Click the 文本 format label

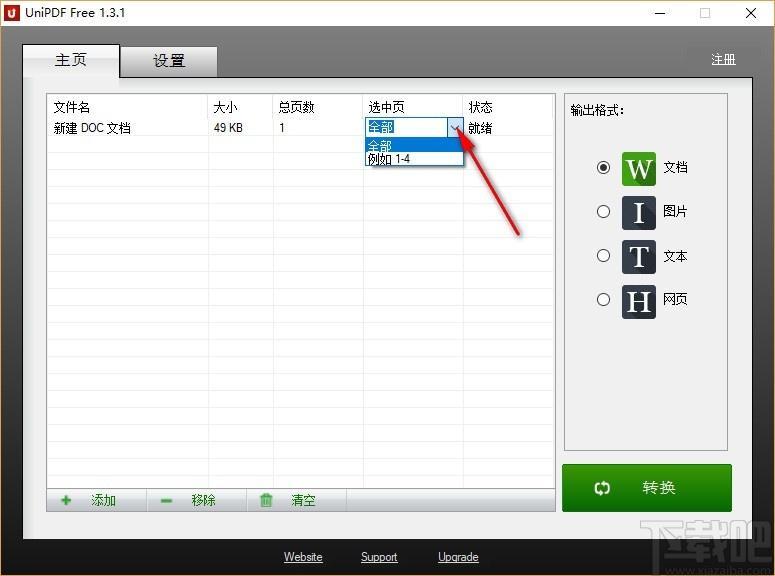[x=675, y=256]
